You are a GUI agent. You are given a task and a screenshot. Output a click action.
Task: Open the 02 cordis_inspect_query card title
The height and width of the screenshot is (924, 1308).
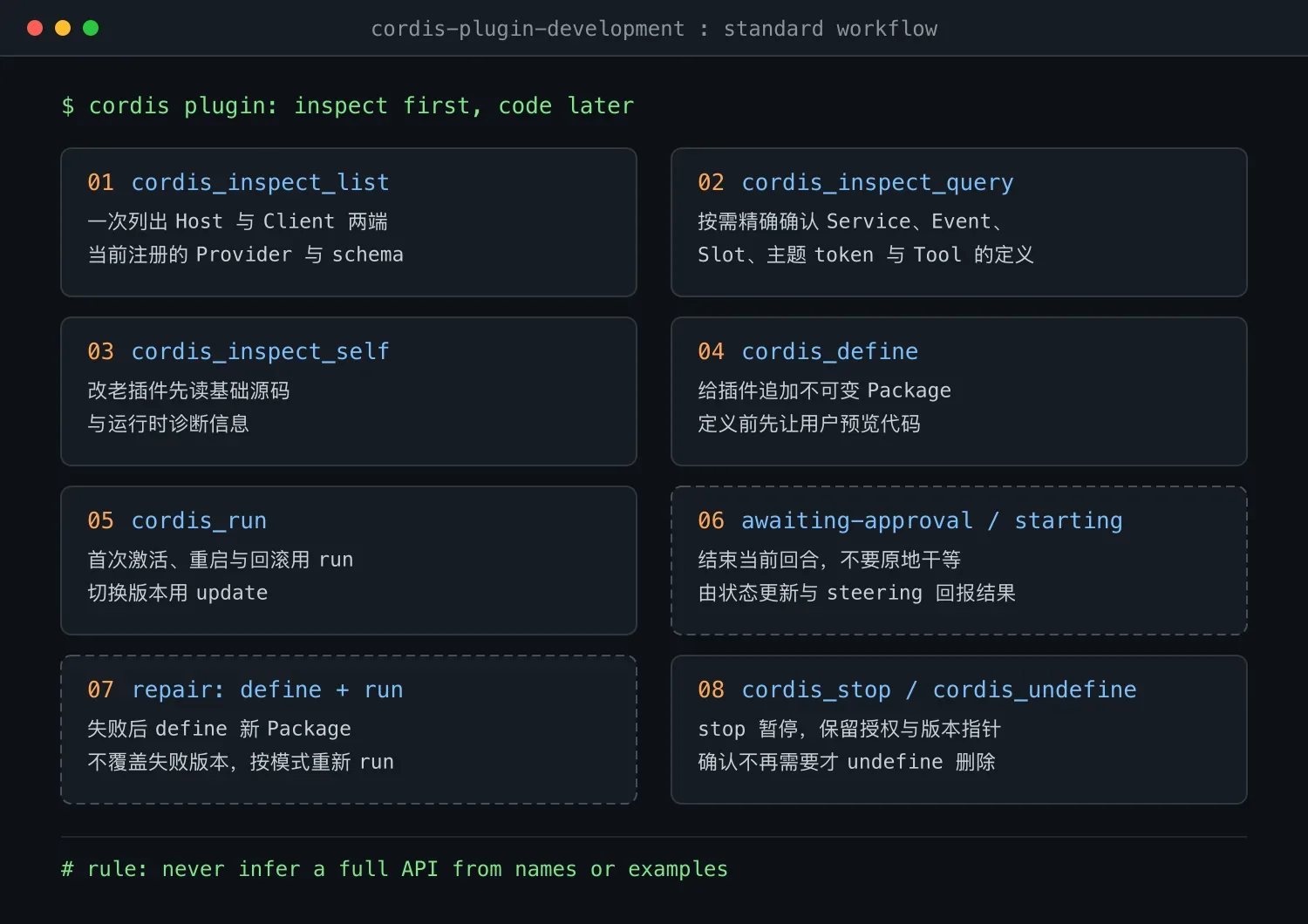[855, 182]
